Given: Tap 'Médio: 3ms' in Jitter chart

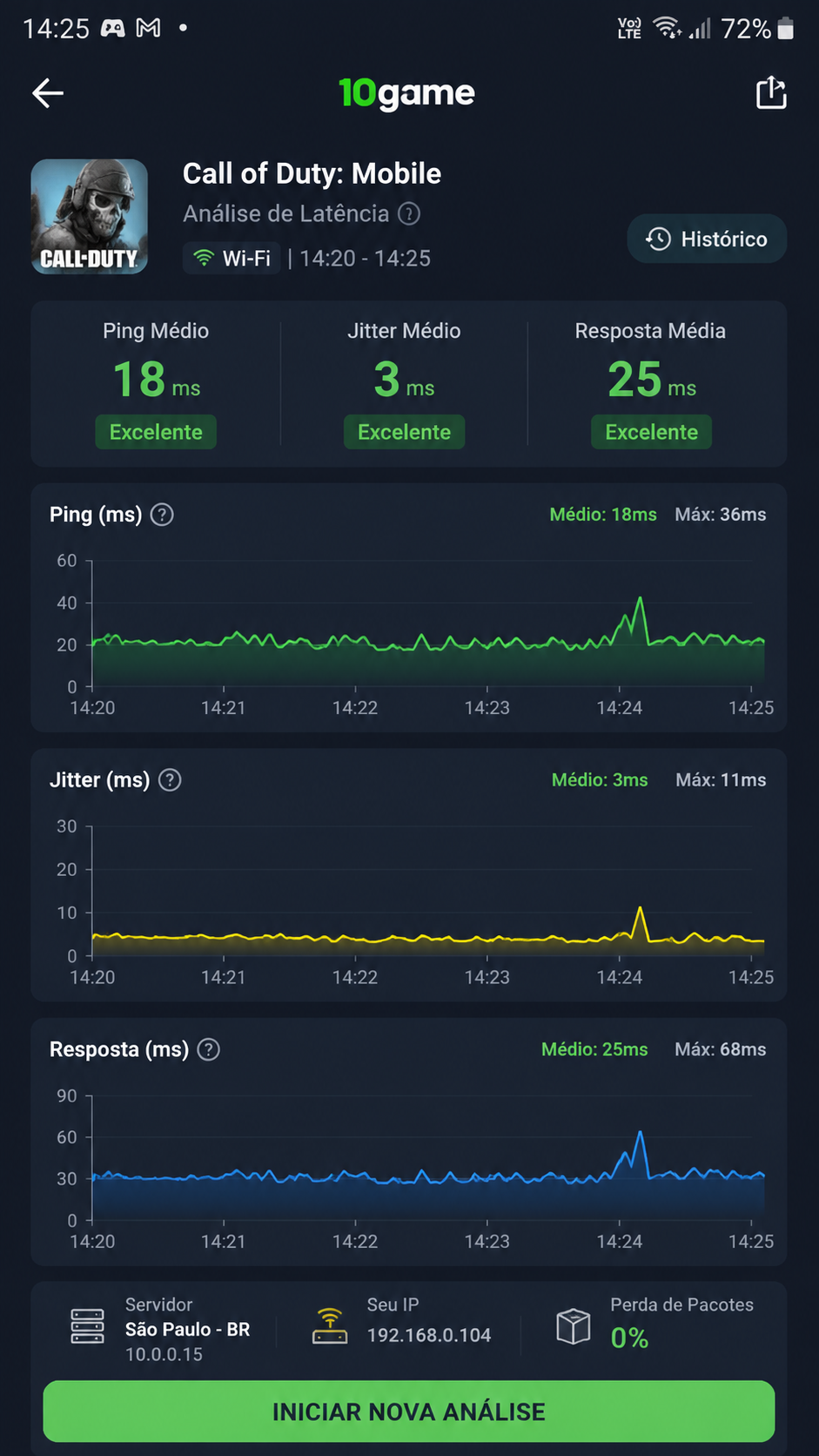Looking at the screenshot, I should (600, 780).
